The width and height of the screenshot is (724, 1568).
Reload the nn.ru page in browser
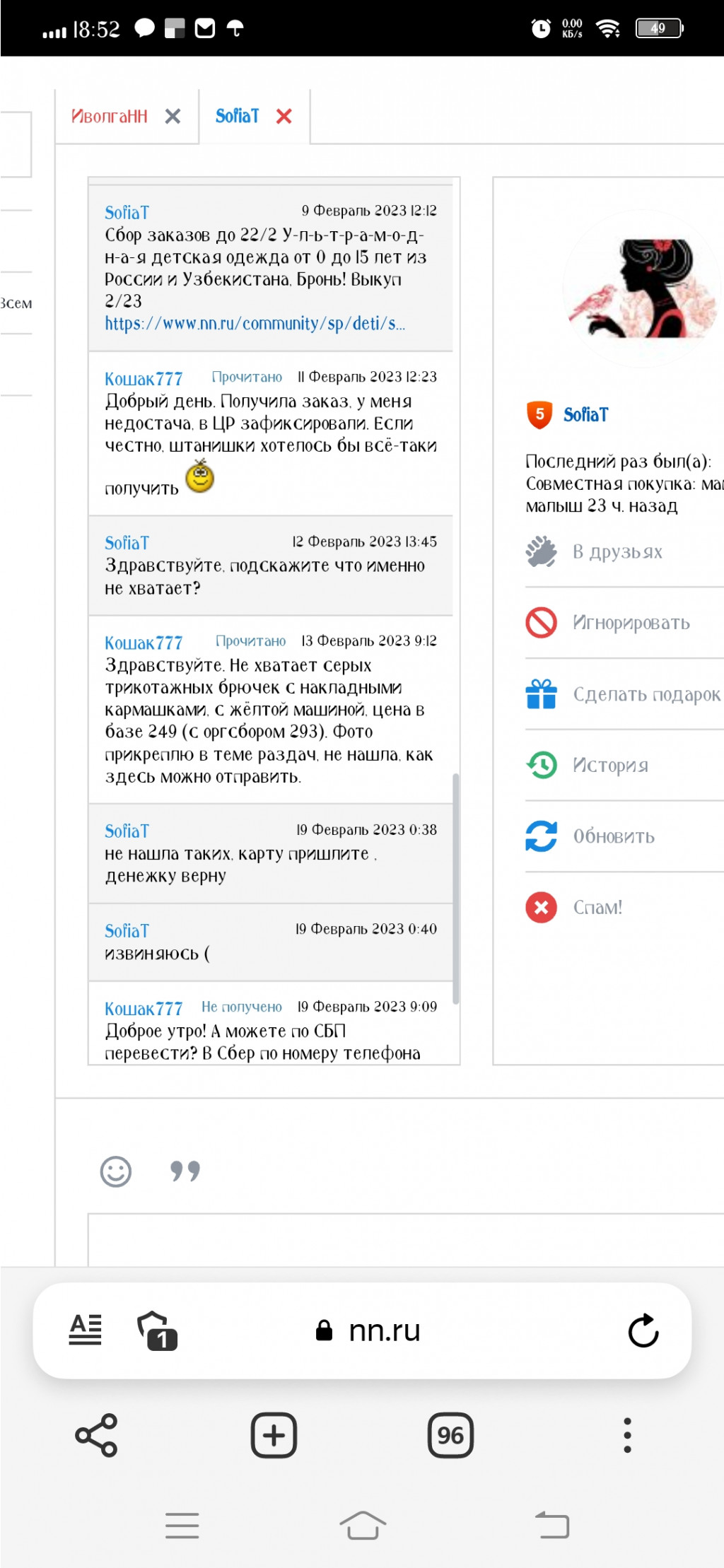coord(643,1330)
